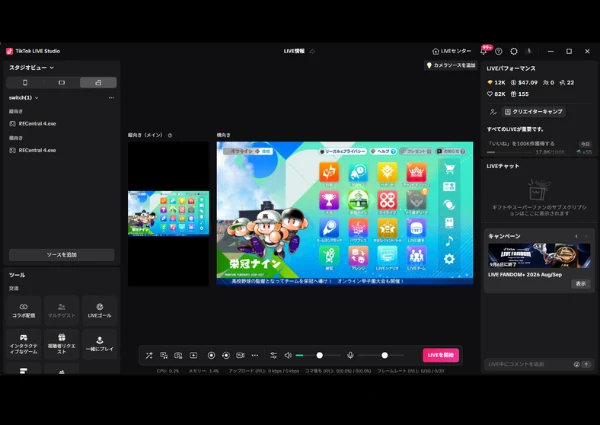Open the クリエイターキャンプ button
The image size is (600, 425).
click(x=534, y=112)
